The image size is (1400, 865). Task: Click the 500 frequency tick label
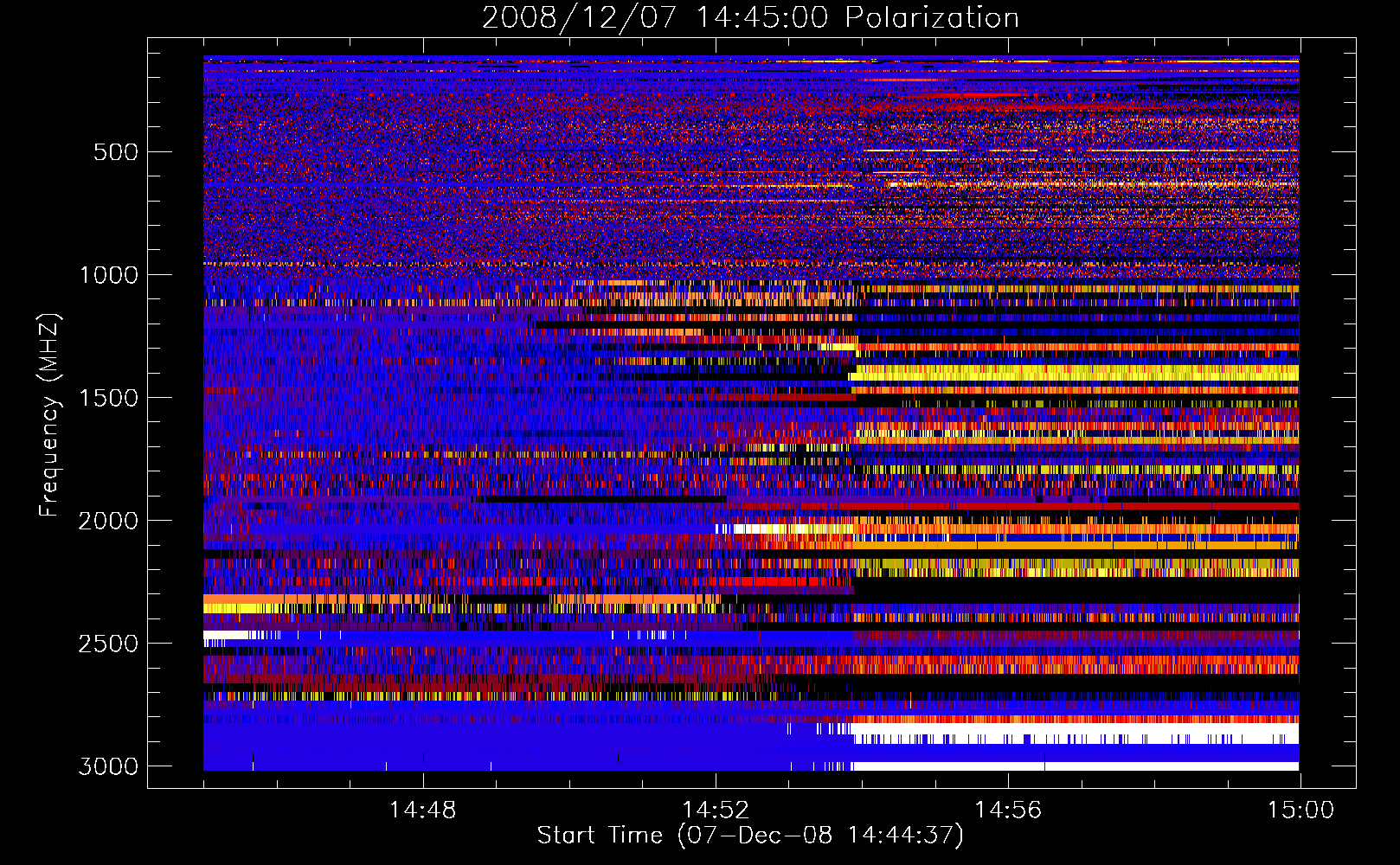pos(115,152)
